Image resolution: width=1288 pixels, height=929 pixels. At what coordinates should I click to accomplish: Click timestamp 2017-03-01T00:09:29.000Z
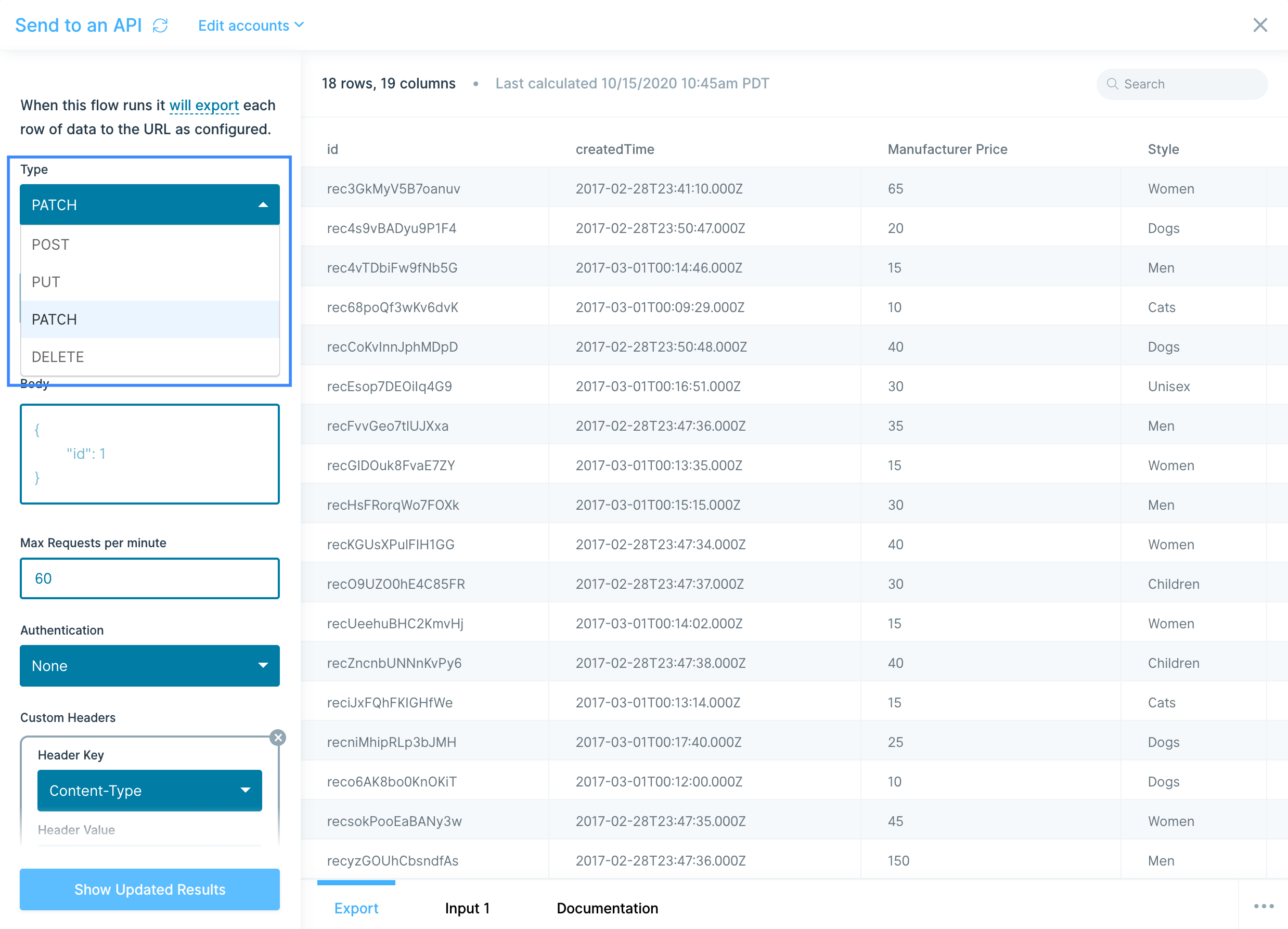pos(660,307)
